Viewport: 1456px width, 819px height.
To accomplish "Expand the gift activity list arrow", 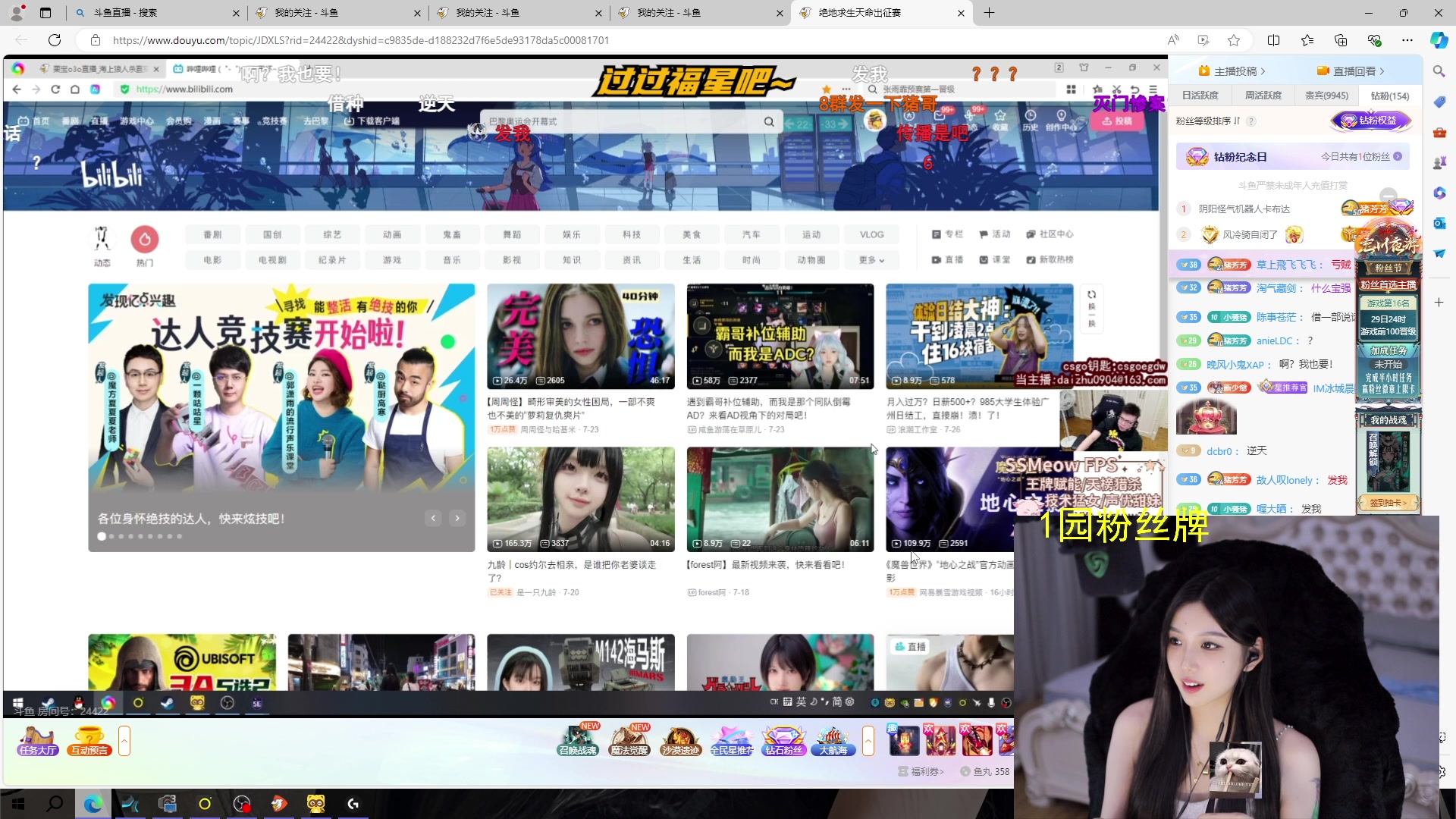I will coord(868,741).
